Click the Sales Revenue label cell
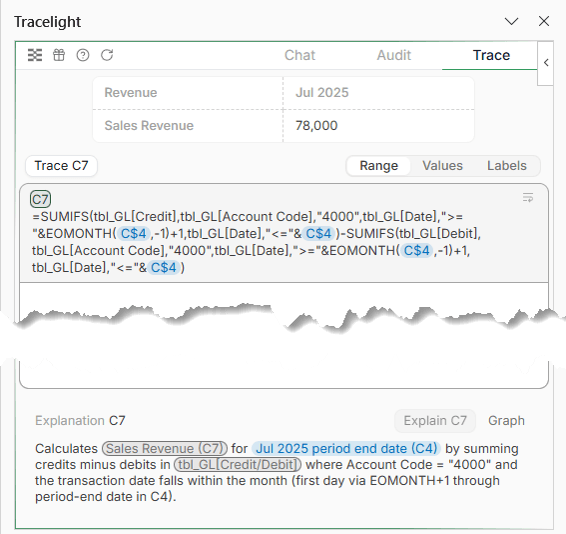The width and height of the screenshot is (566, 534). tap(188, 126)
